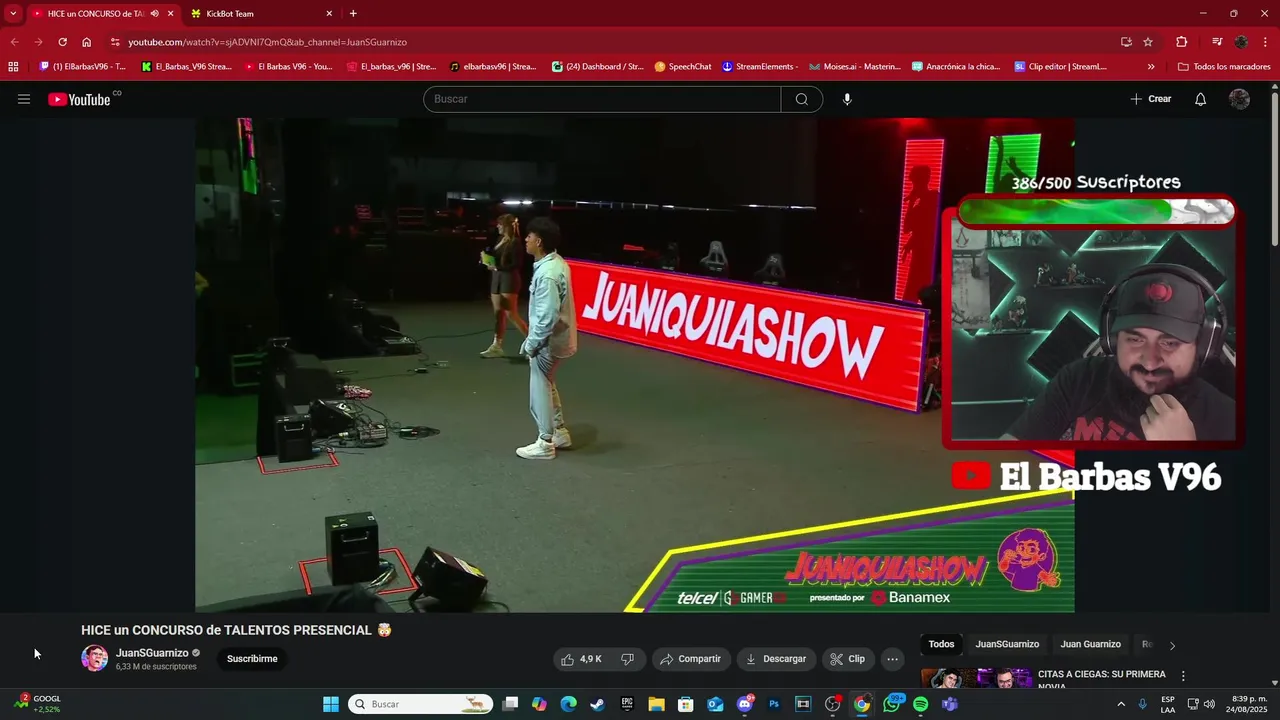The height and width of the screenshot is (720, 1280).
Task: Click the video player area
Action: click(634, 365)
